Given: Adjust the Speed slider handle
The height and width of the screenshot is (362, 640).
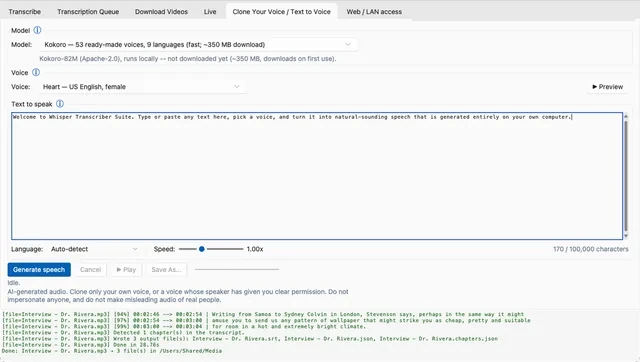Looking at the screenshot, I should coord(202,249).
